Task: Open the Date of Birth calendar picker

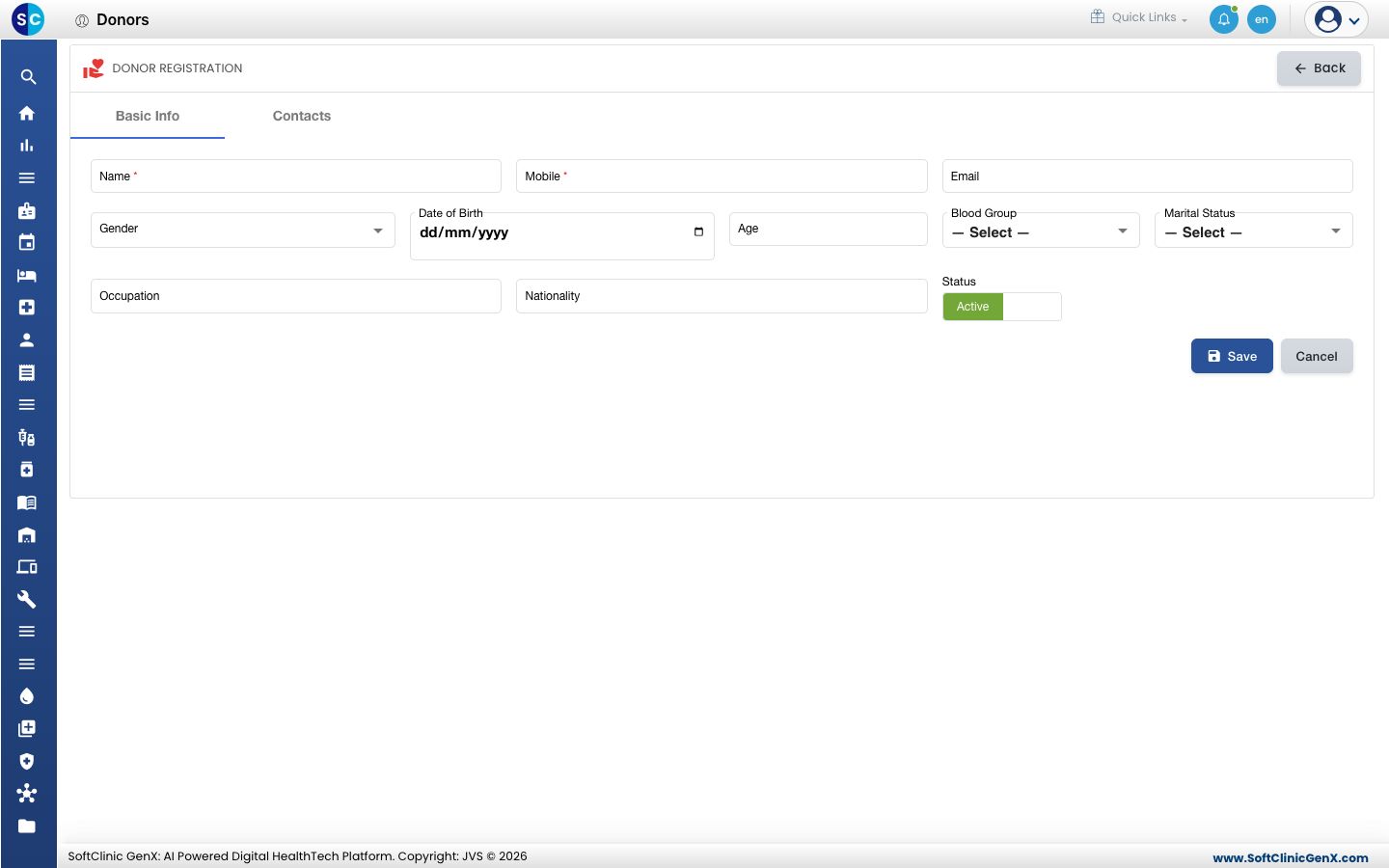Action: coord(698,232)
